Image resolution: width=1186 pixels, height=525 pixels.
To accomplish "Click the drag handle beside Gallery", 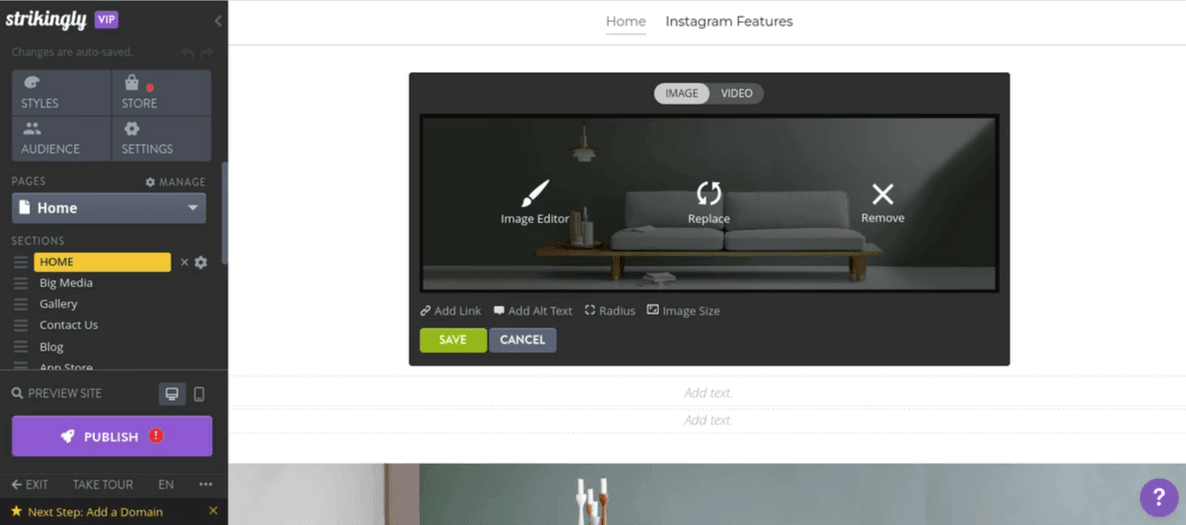I will [x=20, y=304].
